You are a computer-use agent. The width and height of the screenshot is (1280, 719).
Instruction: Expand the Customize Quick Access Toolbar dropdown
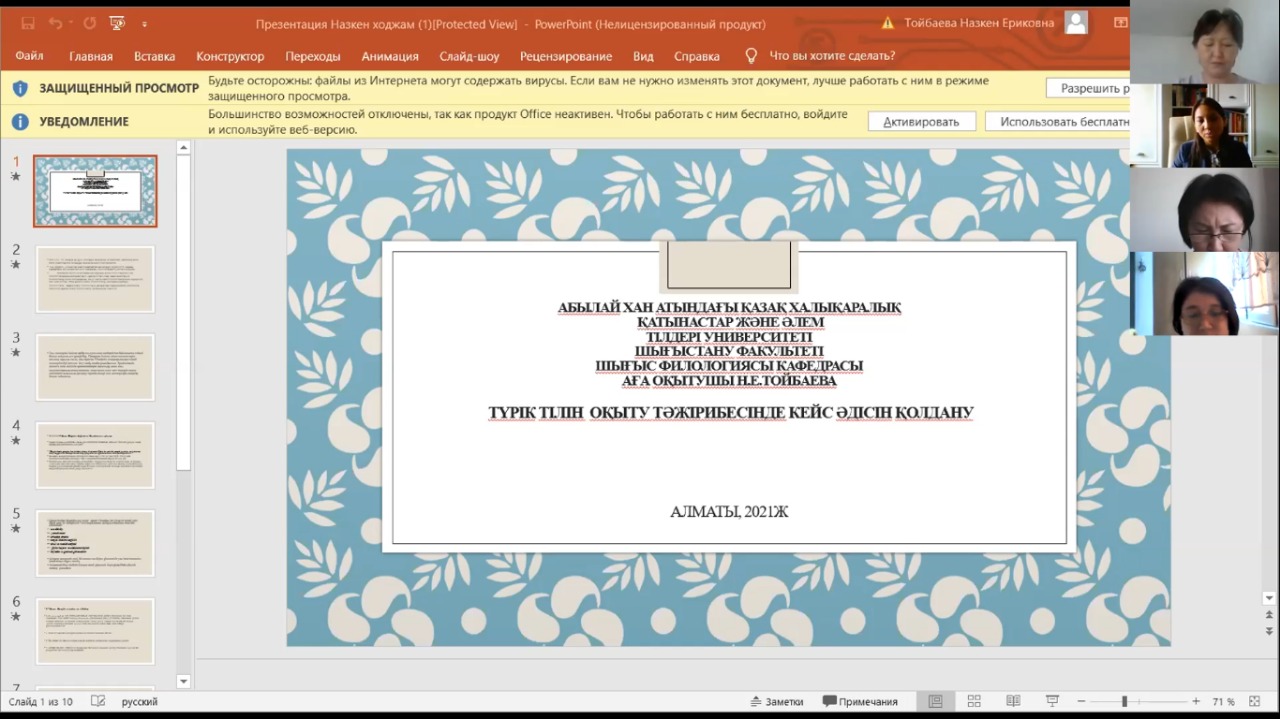coord(144,23)
